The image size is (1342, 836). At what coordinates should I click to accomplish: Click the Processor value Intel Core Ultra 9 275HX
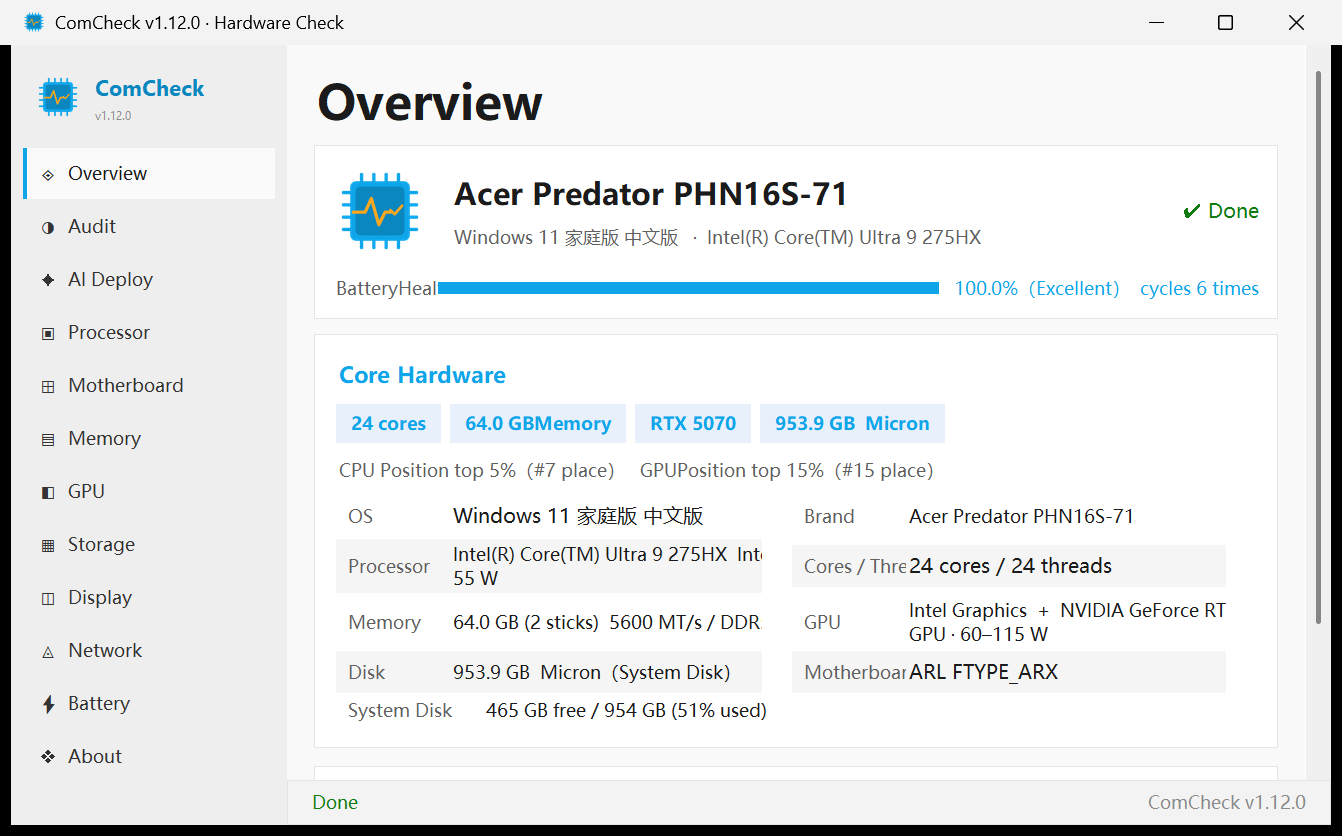click(x=607, y=566)
